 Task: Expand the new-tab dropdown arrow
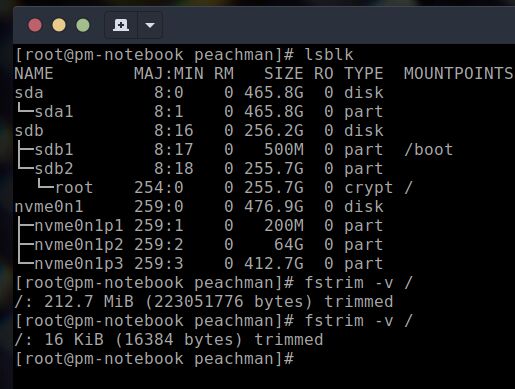[x=150, y=25]
